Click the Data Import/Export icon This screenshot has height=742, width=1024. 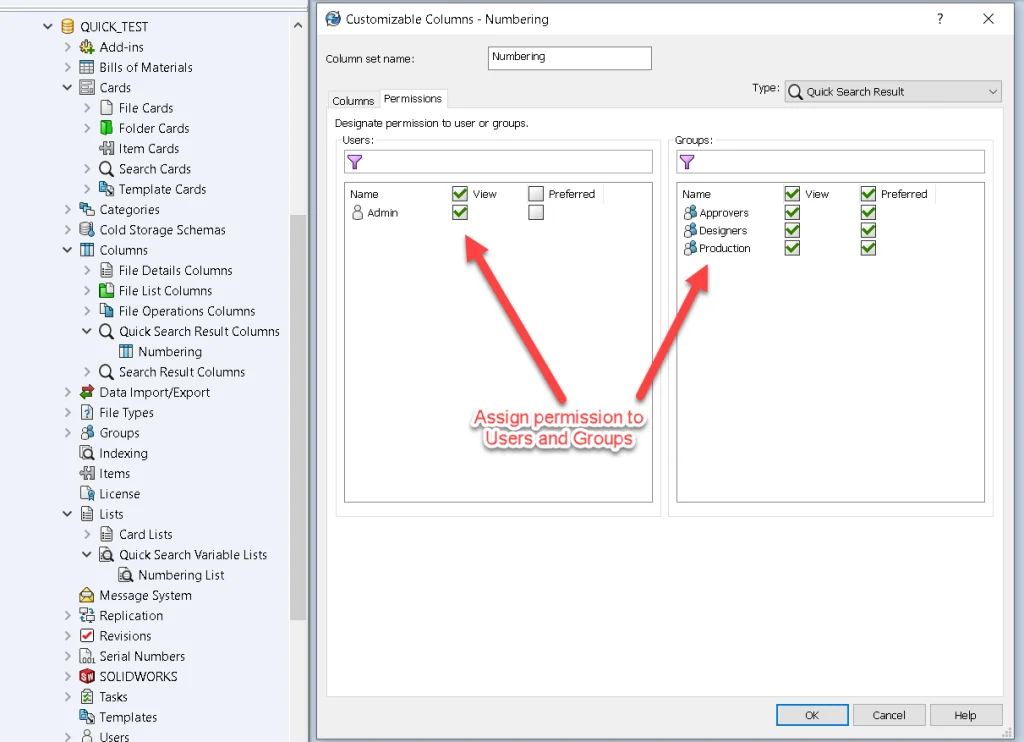click(87, 392)
